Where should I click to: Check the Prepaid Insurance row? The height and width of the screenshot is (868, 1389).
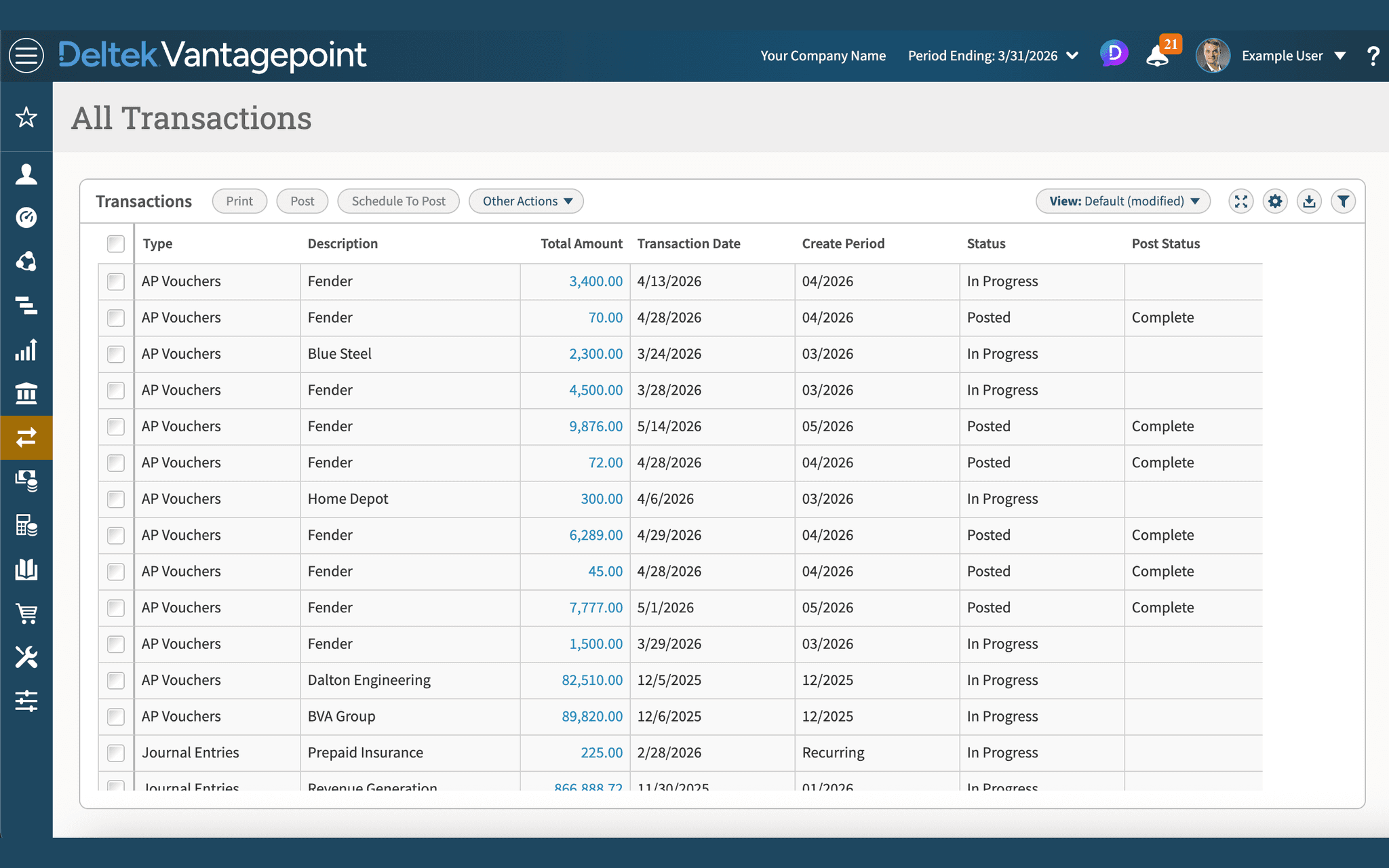(x=116, y=753)
